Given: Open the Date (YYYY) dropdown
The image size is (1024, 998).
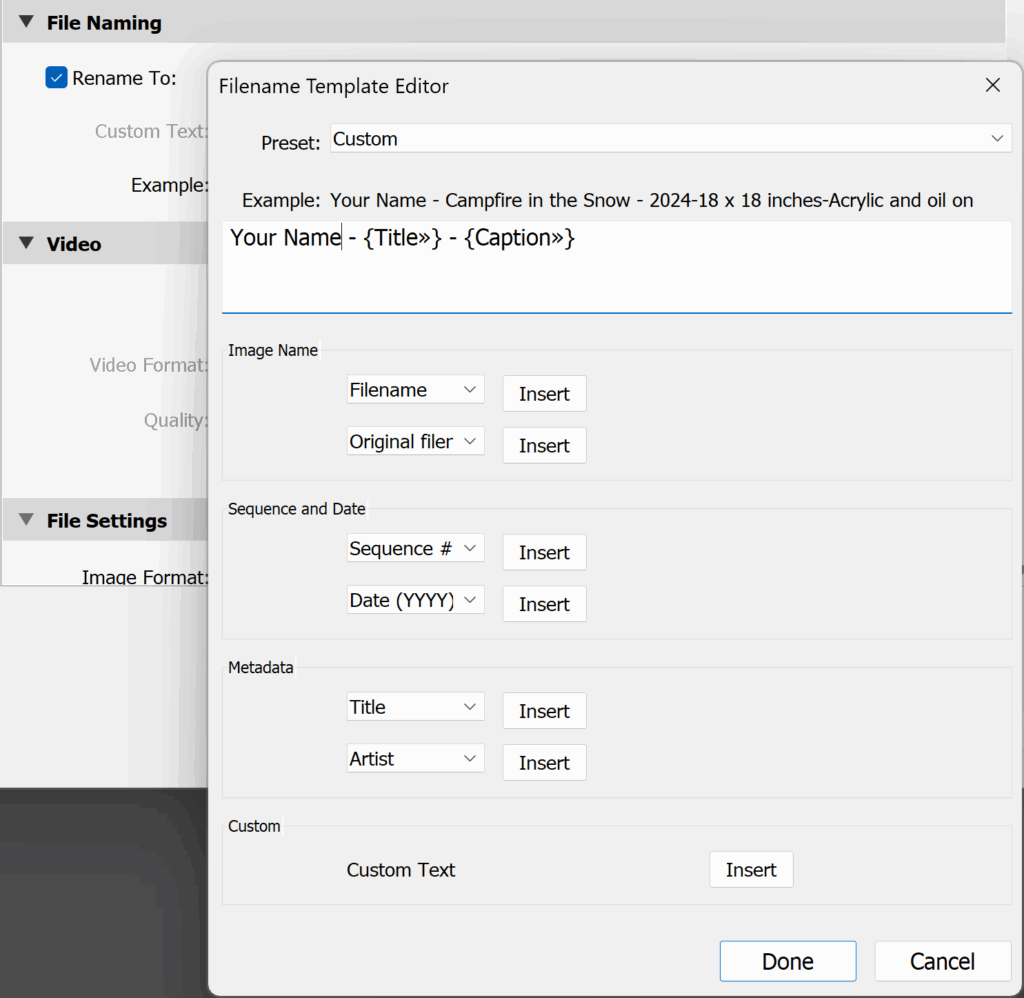Looking at the screenshot, I should coord(415,601).
